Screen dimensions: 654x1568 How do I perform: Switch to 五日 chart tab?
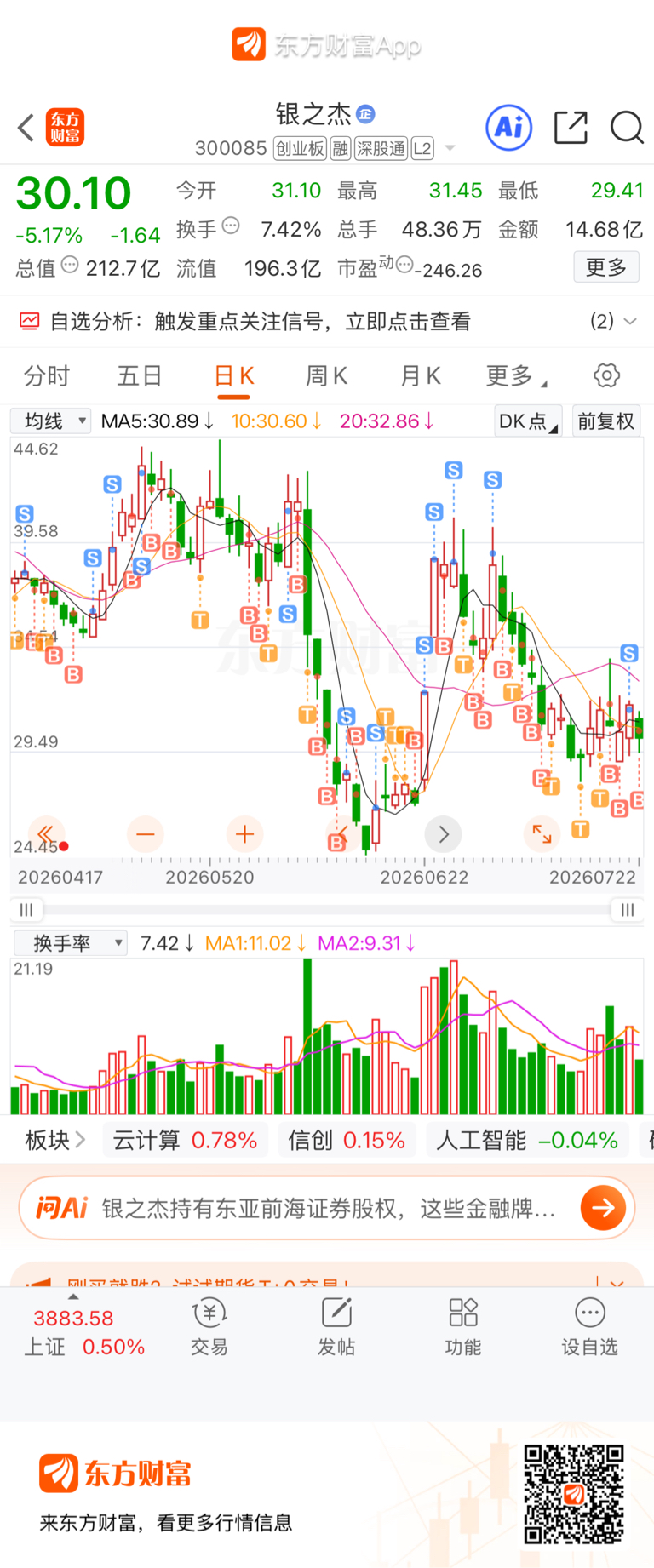click(x=140, y=375)
